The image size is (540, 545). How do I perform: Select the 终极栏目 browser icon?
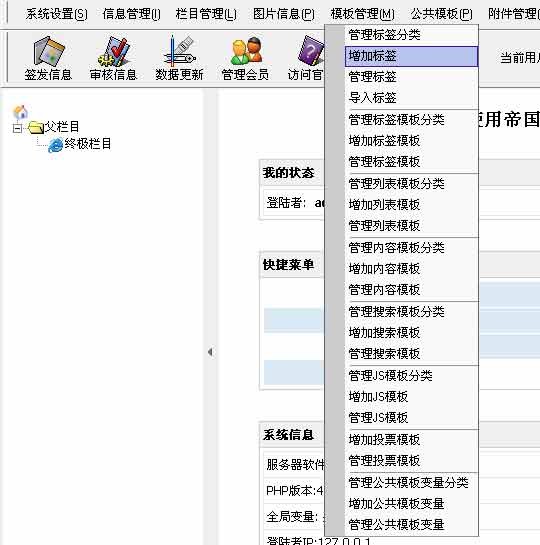(56, 145)
